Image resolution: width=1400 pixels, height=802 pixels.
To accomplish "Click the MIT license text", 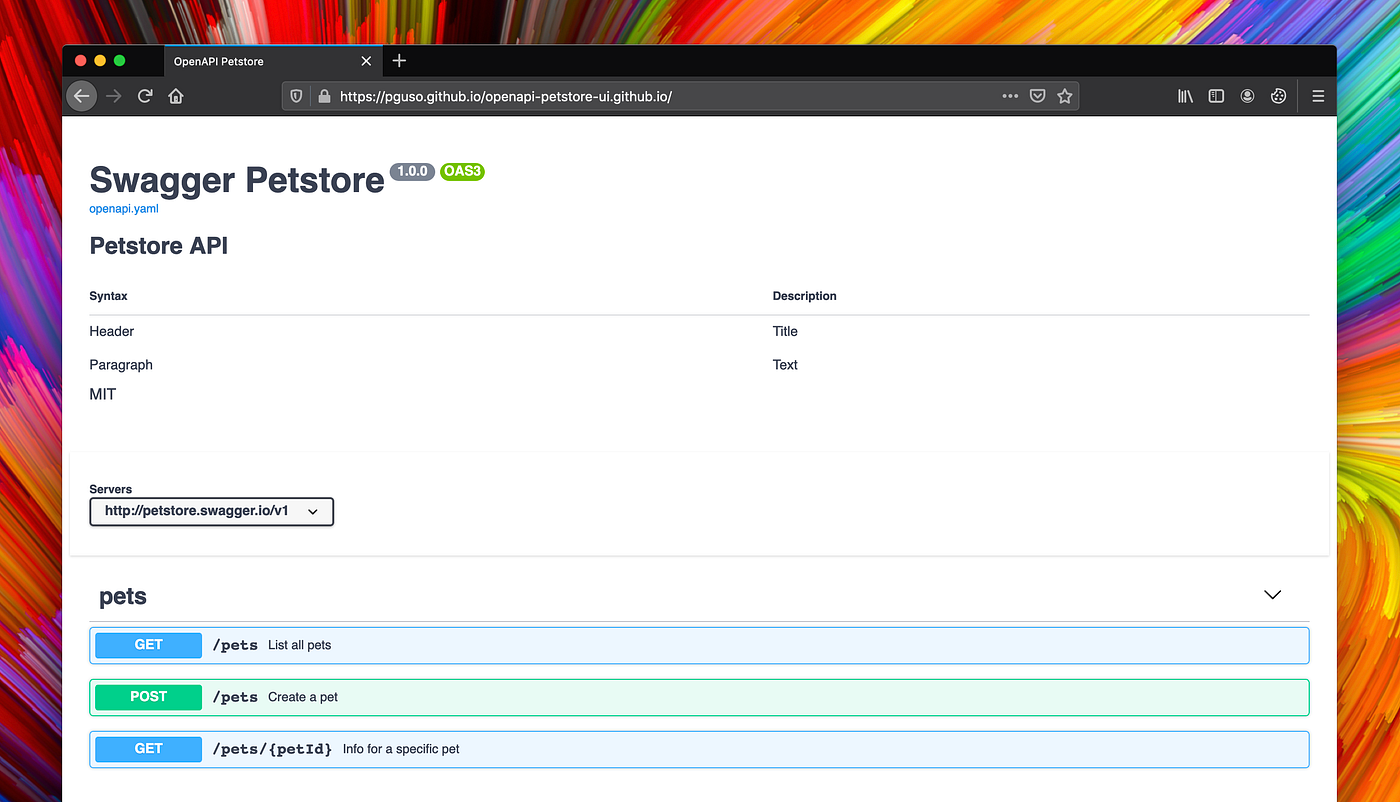I will tap(103, 395).
